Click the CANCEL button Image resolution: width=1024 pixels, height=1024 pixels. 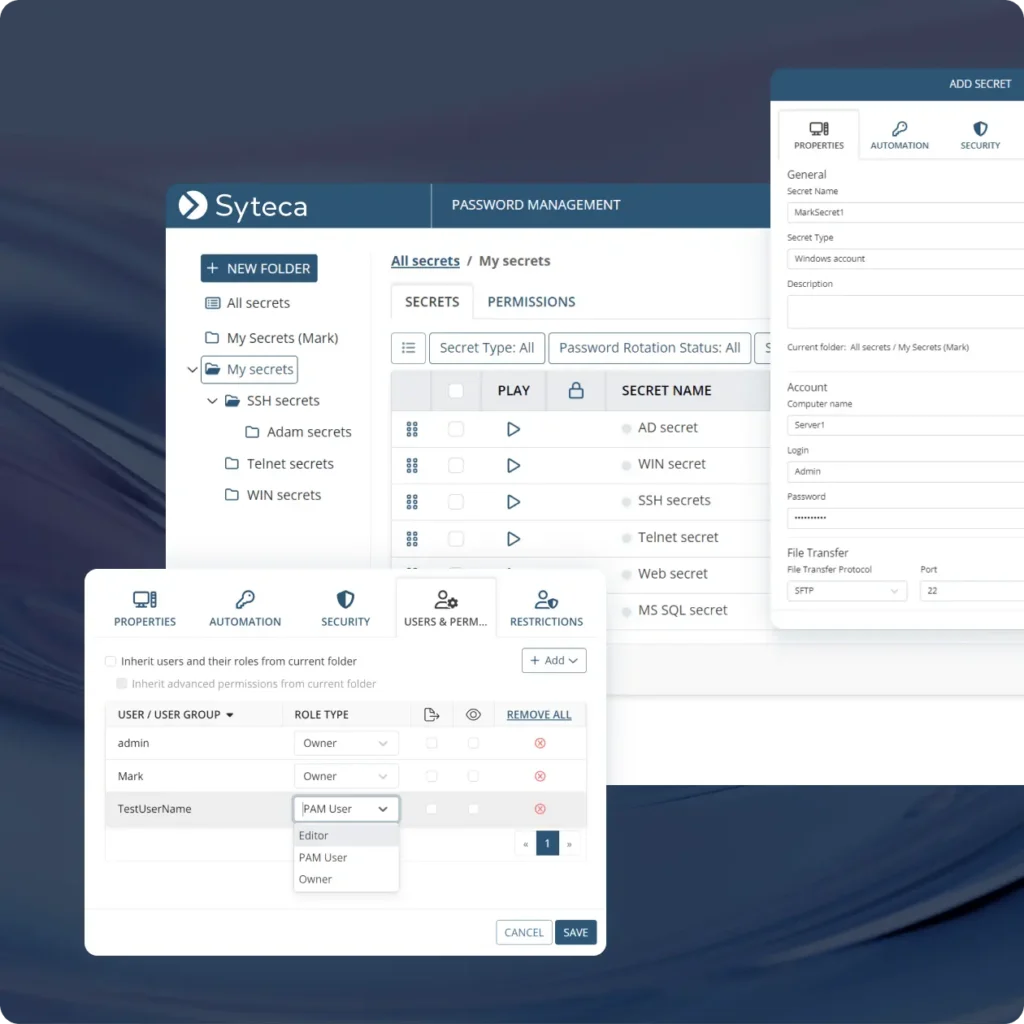click(x=524, y=932)
